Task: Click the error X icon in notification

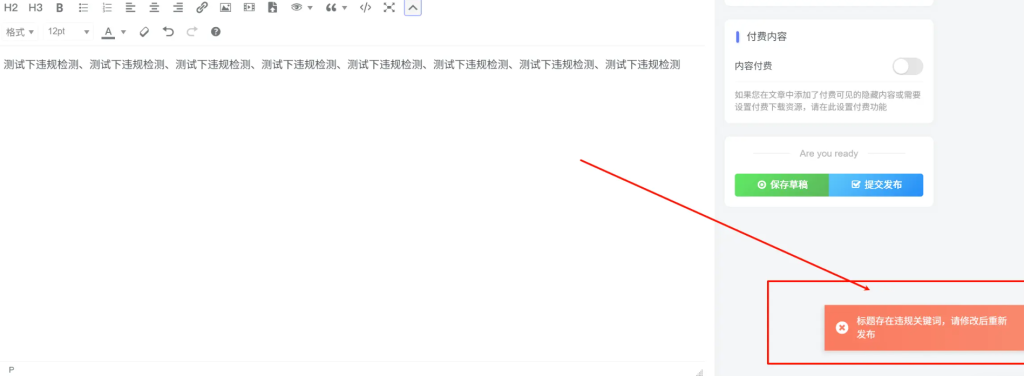Action: [842, 328]
